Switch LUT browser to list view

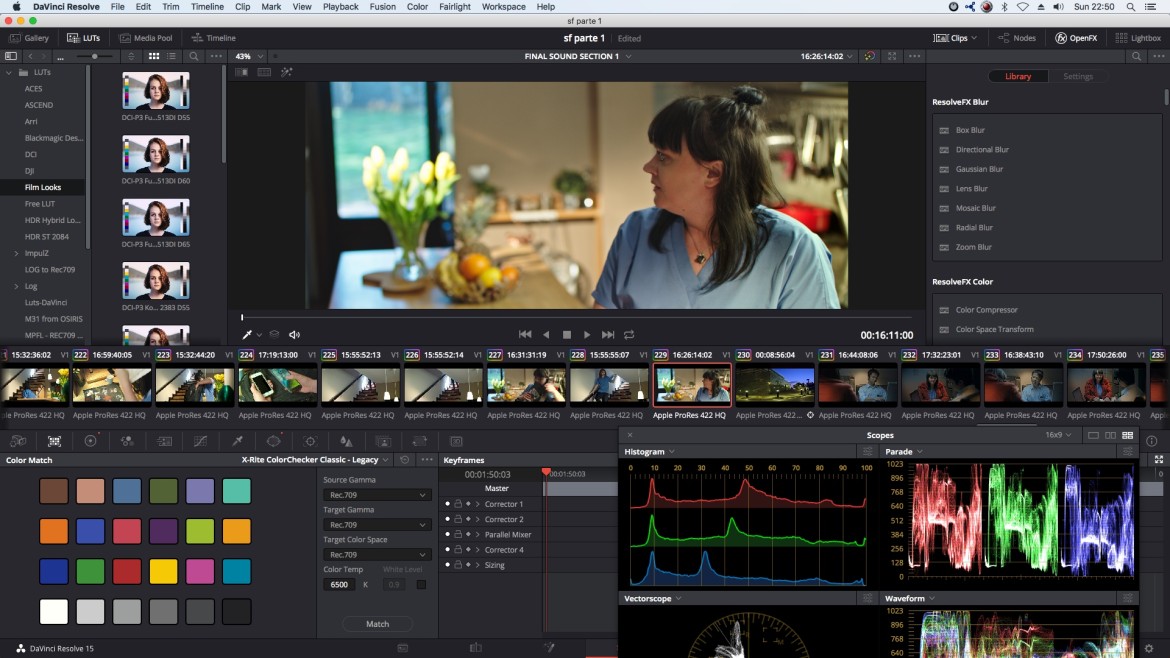172,56
